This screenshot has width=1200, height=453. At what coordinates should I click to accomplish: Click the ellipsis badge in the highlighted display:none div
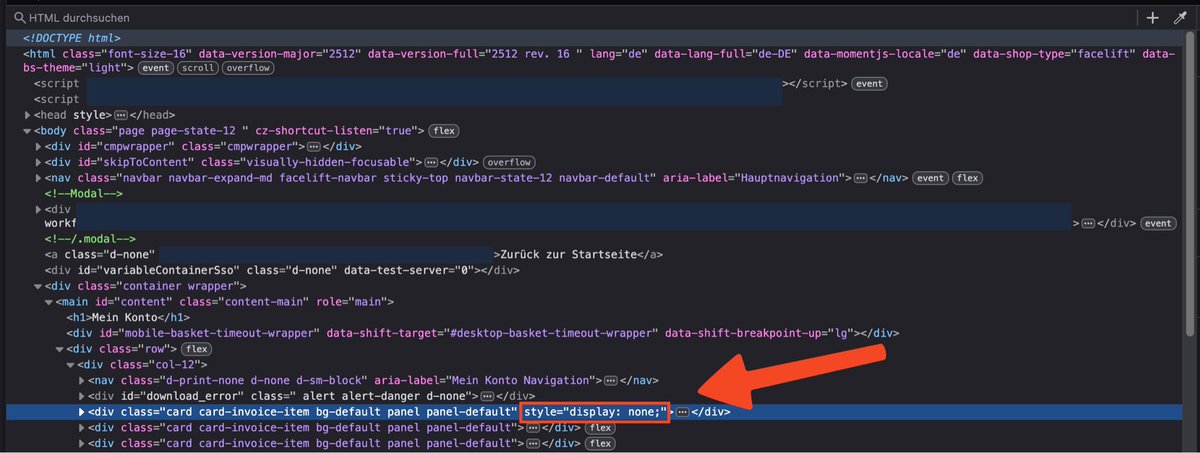pos(682,412)
